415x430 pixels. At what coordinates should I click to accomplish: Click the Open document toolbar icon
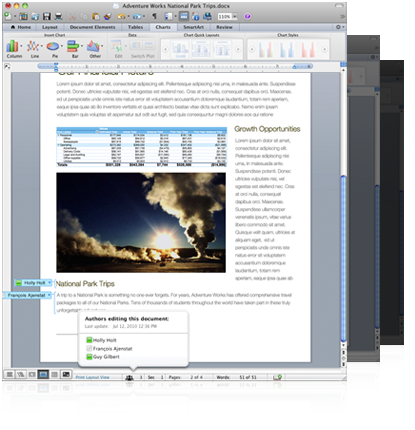click(35, 16)
